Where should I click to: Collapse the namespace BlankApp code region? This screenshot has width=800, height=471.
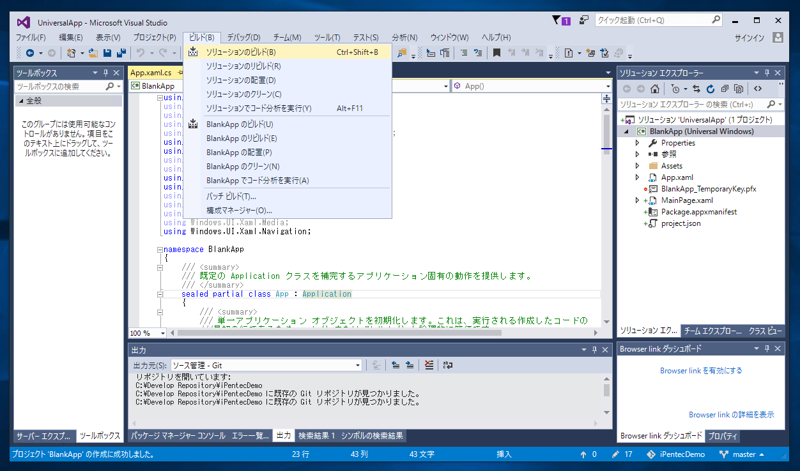point(160,250)
